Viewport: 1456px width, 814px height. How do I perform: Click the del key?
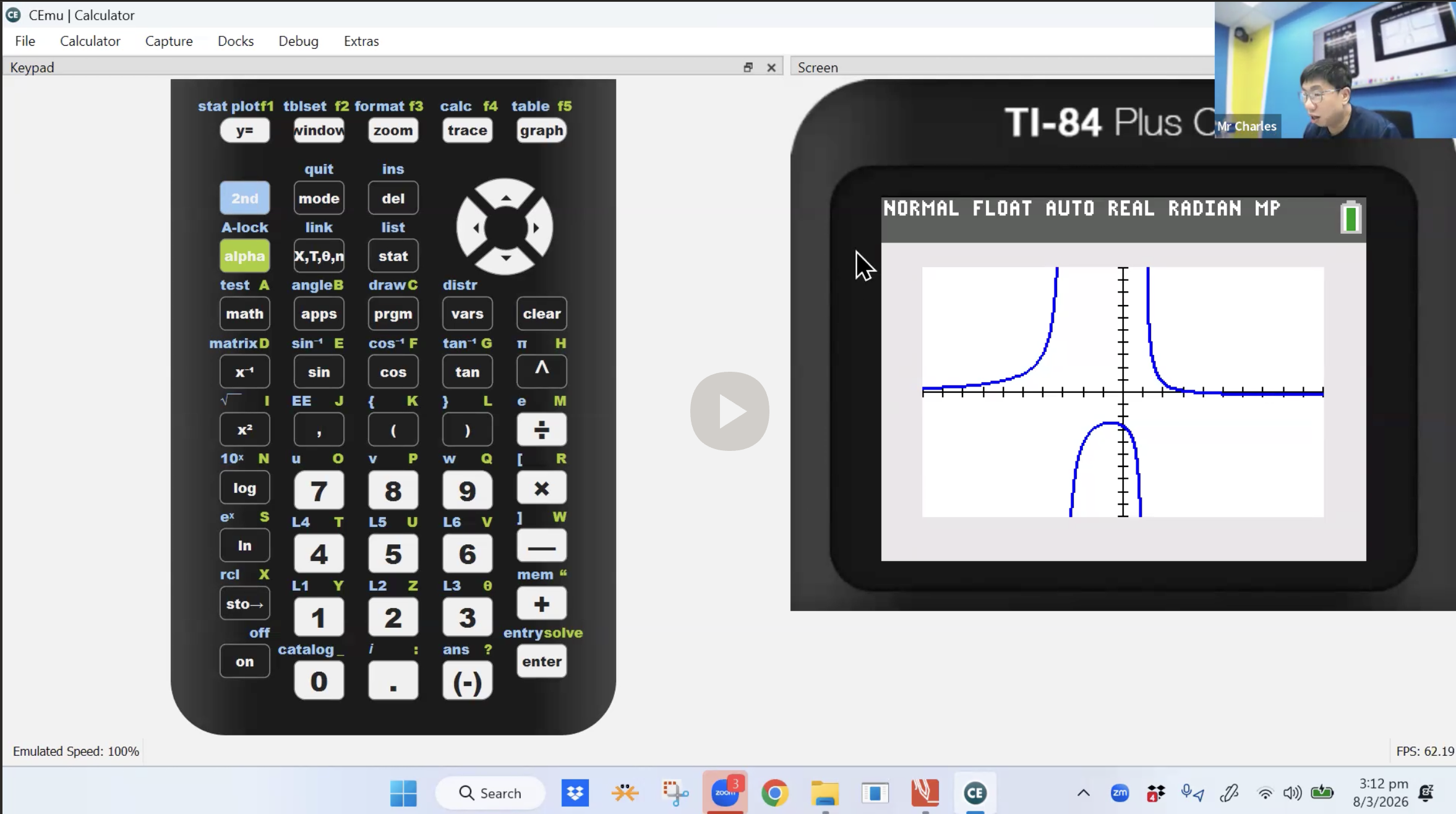pyautogui.click(x=393, y=198)
